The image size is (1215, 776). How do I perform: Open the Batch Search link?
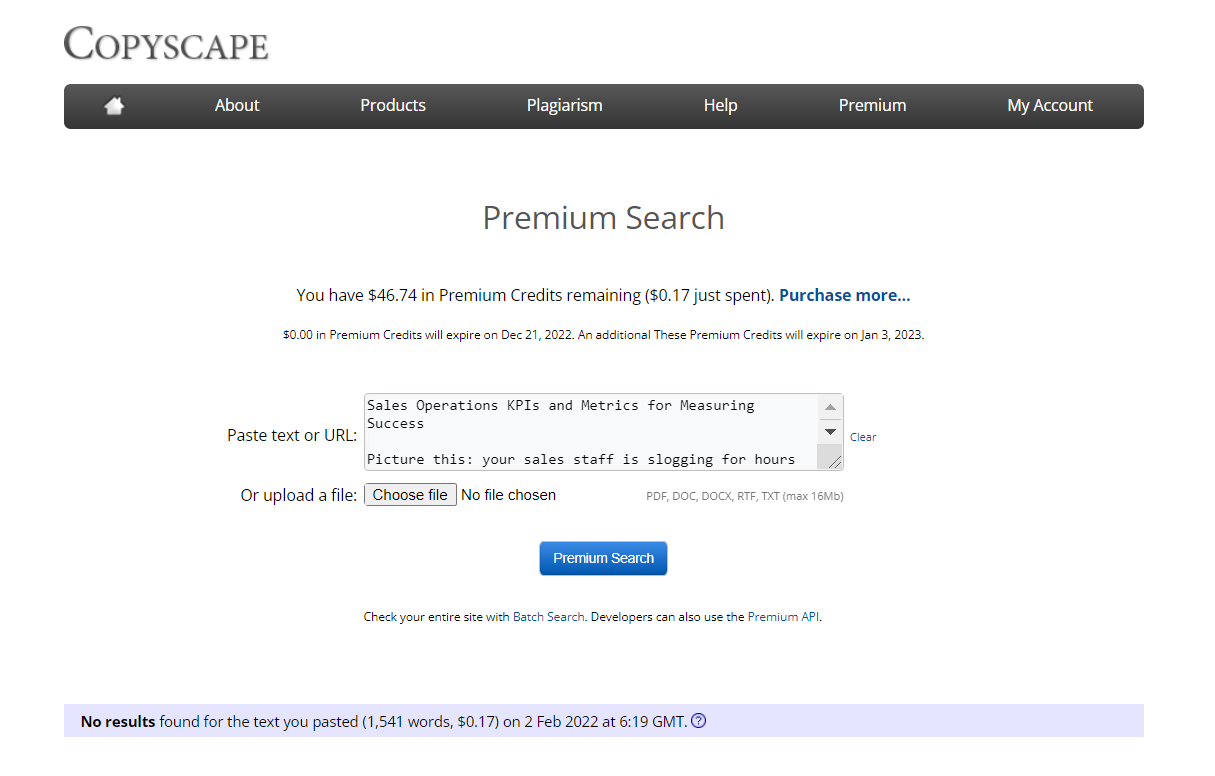coord(548,617)
